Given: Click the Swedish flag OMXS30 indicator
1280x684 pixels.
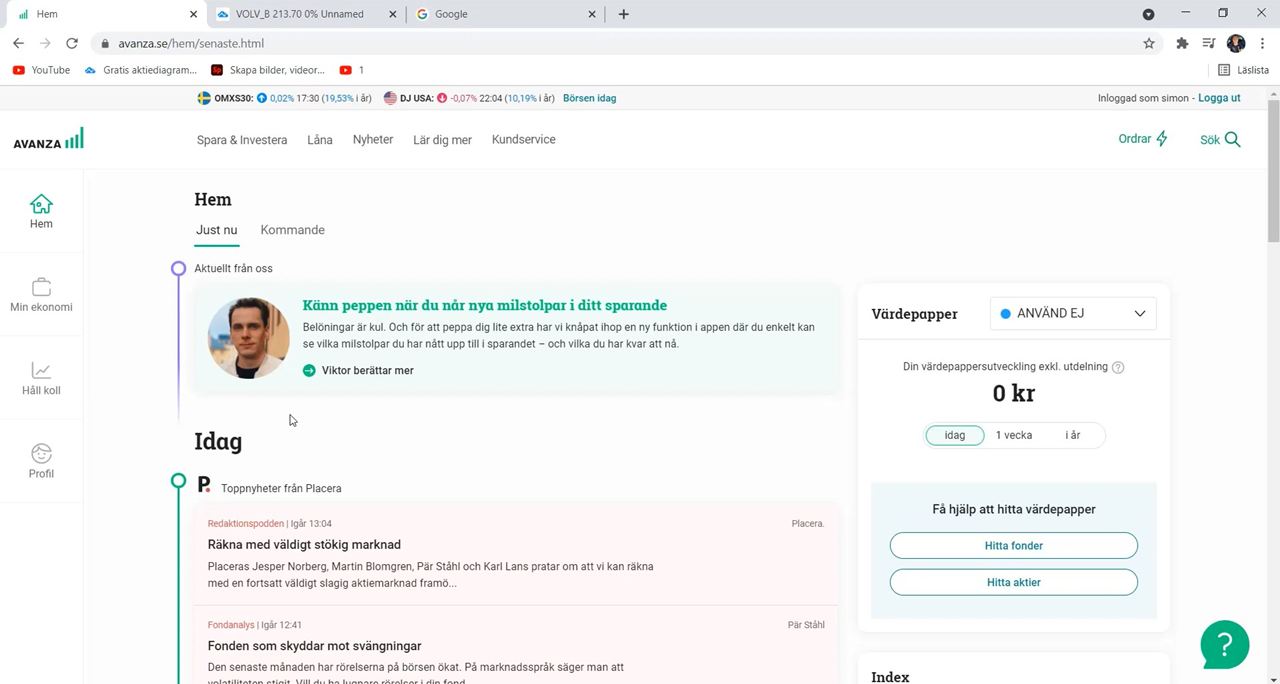Looking at the screenshot, I should point(203,98).
